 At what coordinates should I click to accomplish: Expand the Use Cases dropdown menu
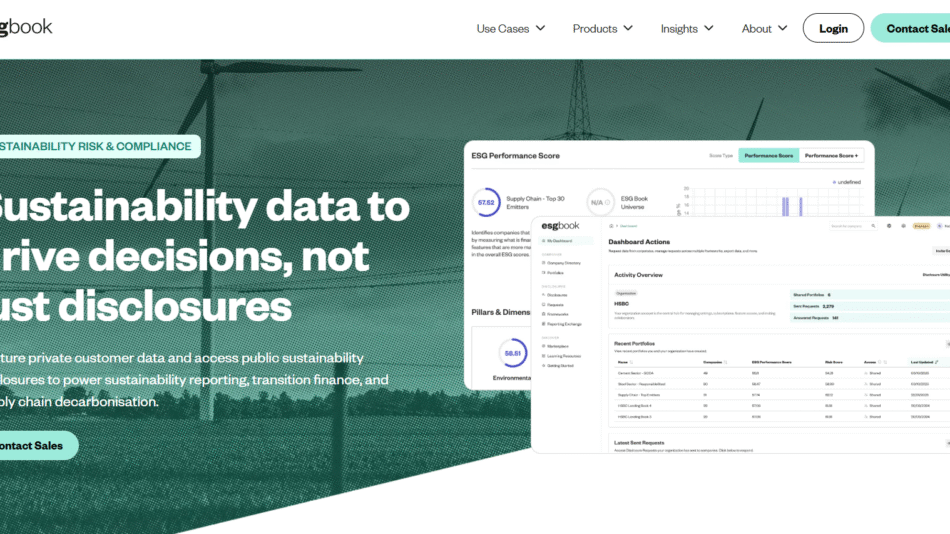pos(511,29)
